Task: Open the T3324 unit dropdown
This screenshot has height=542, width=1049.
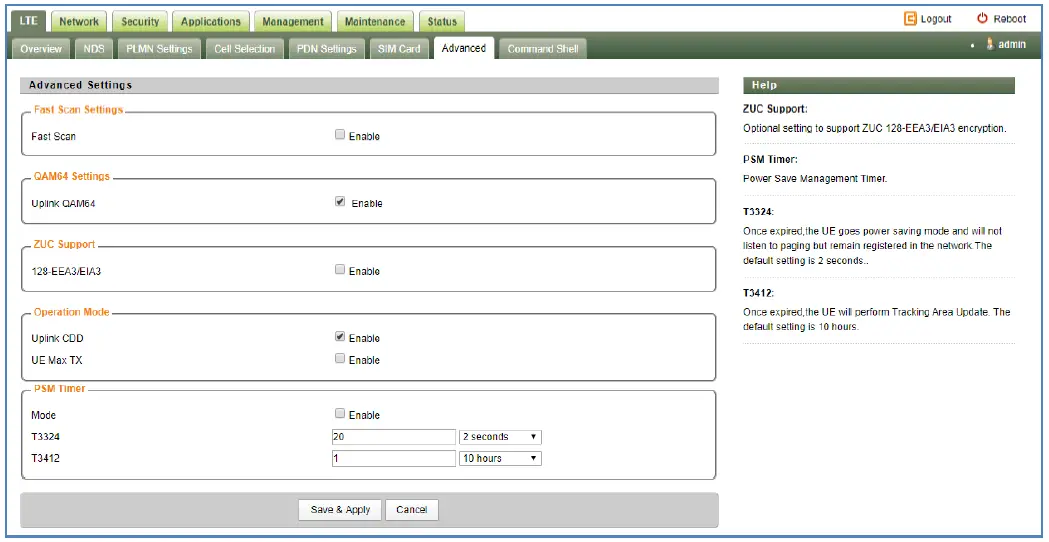Action: pos(500,437)
